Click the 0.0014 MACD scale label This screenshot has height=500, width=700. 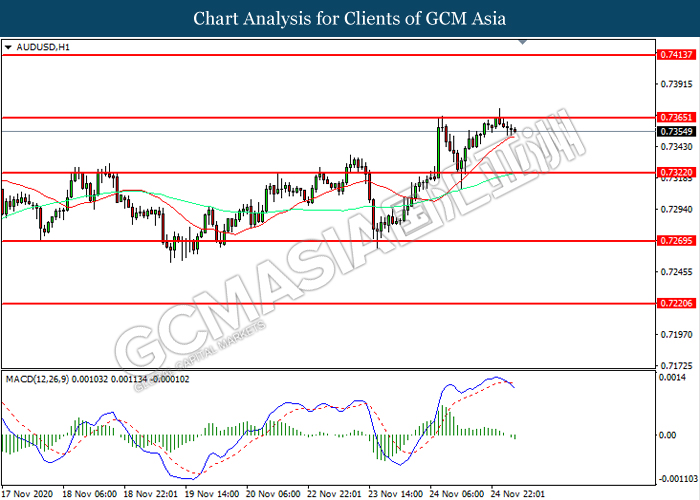coord(672,378)
